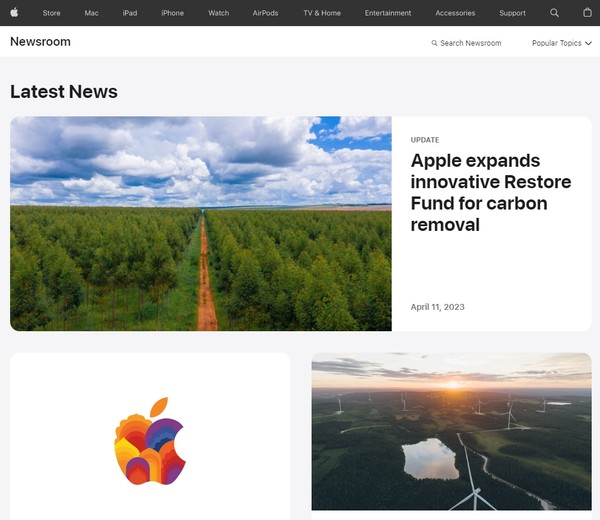Open the Store menu item
Viewport: 600px width, 520px height.
pos(51,13)
